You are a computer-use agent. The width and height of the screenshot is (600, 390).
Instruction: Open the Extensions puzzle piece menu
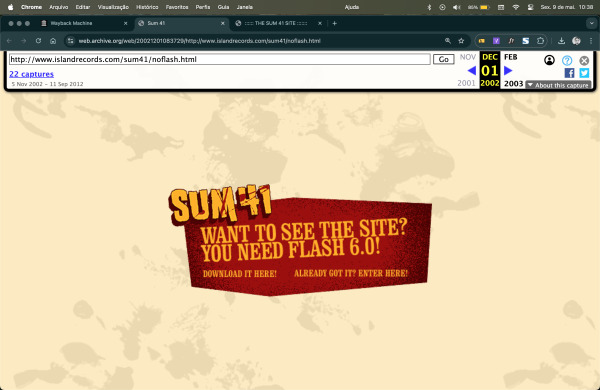(x=540, y=41)
